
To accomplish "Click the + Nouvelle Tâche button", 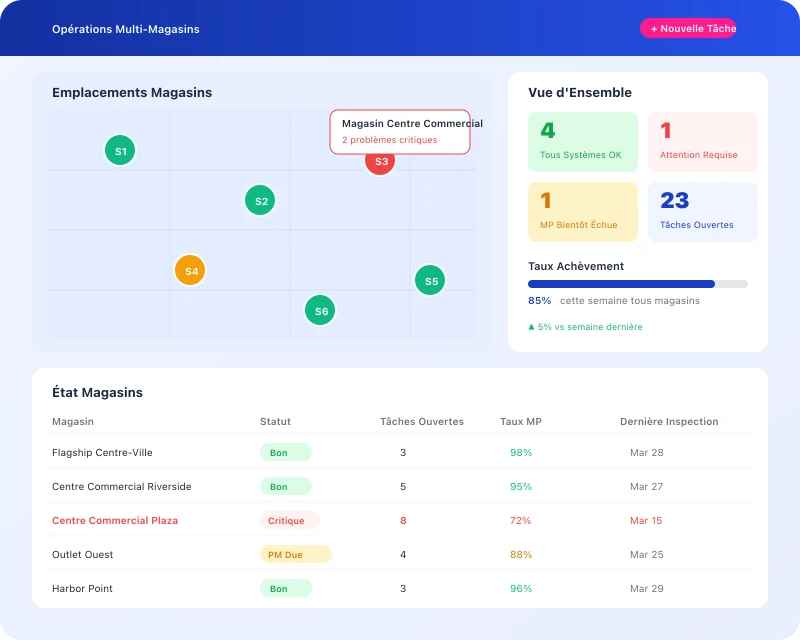I will (x=689, y=28).
